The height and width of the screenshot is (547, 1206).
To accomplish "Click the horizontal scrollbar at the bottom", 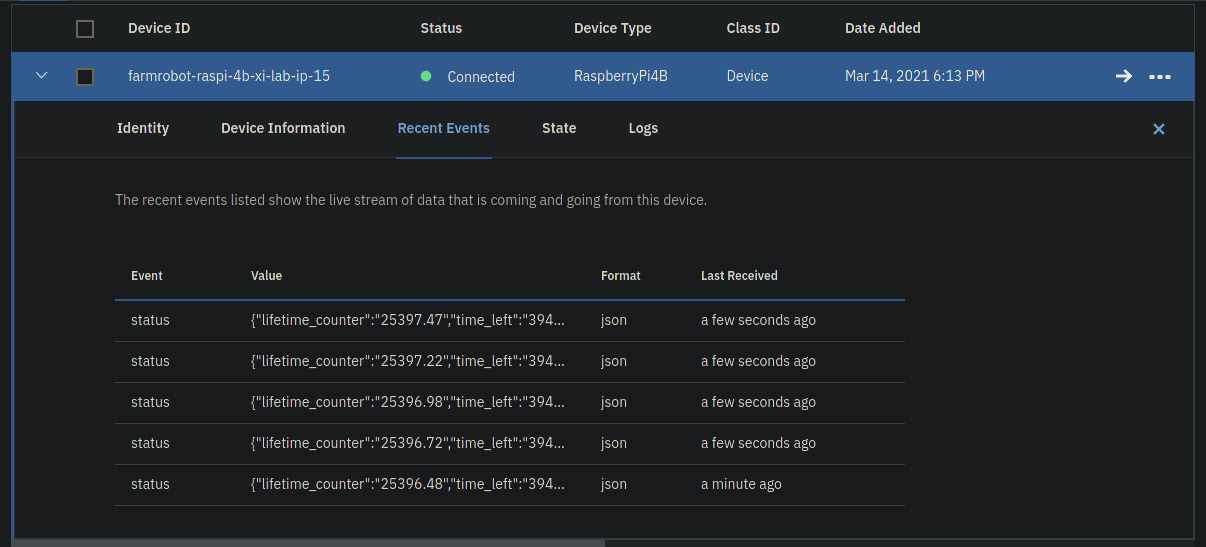I will pyautogui.click(x=308, y=543).
